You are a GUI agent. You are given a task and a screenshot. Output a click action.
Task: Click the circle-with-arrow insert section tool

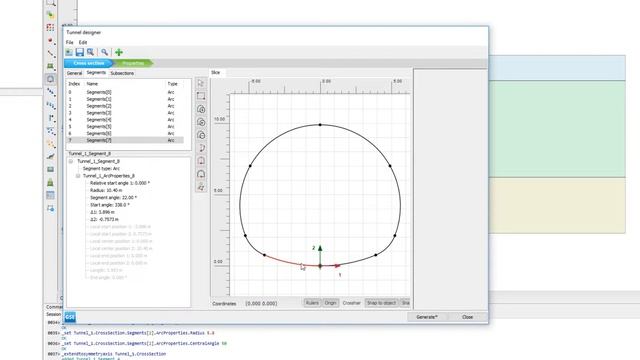point(201,122)
